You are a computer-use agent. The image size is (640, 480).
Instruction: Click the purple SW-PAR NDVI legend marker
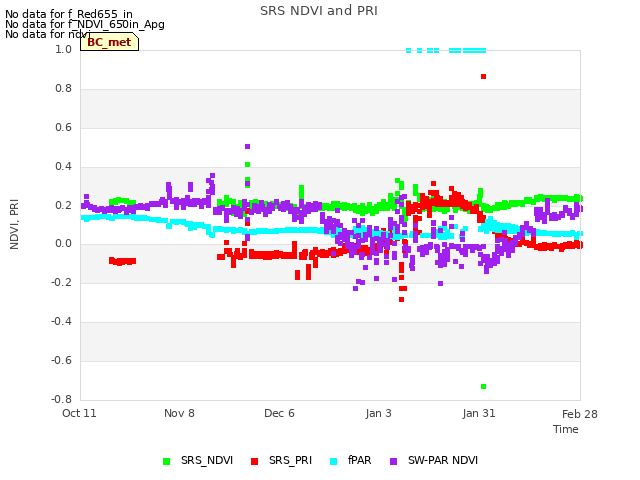coord(393,461)
